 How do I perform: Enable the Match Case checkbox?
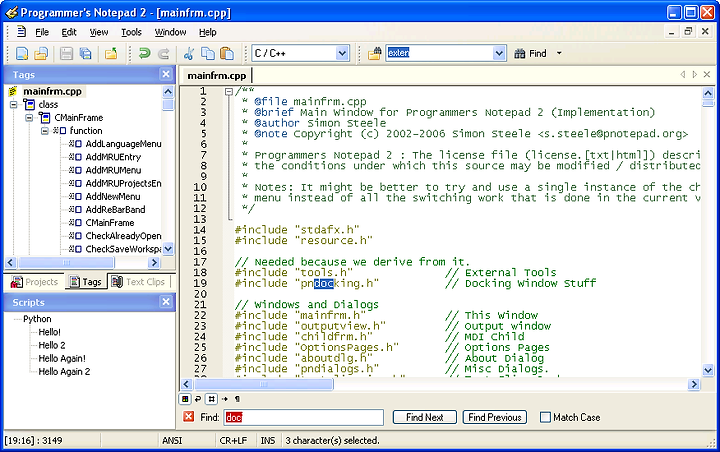tap(545, 417)
